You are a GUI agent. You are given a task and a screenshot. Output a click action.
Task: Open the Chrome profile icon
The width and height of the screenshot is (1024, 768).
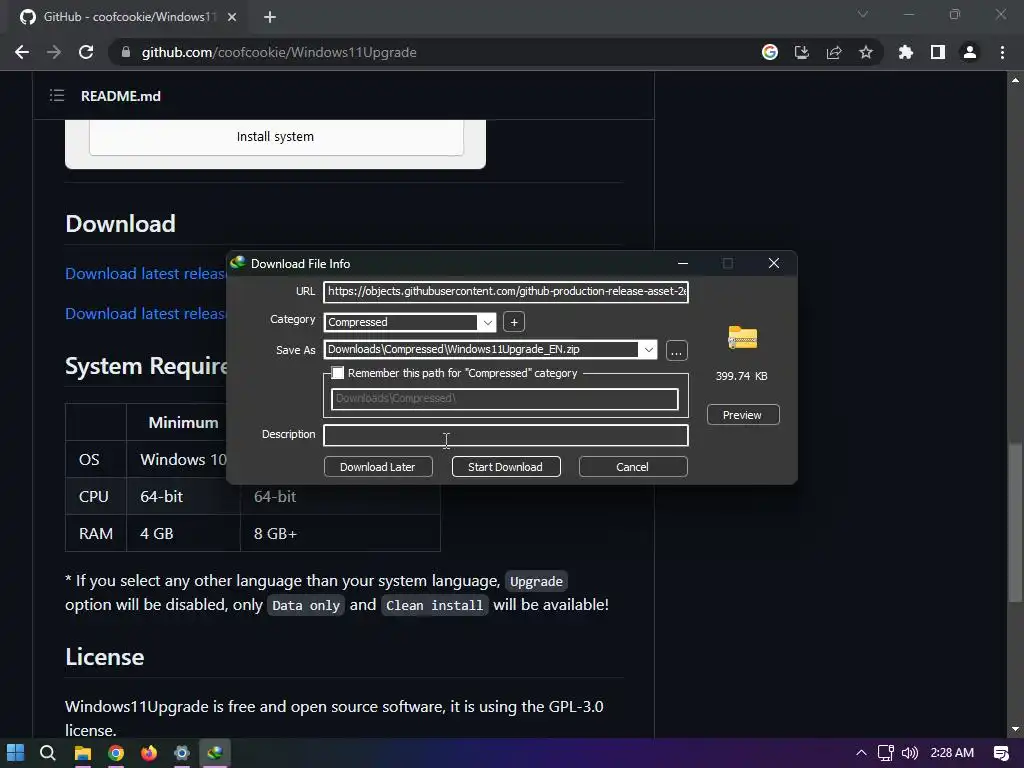coord(970,52)
